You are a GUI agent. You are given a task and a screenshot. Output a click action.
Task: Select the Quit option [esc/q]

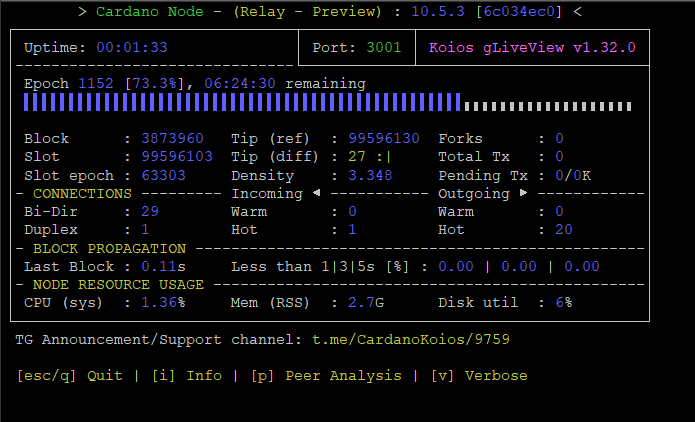pyautogui.click(x=70, y=375)
